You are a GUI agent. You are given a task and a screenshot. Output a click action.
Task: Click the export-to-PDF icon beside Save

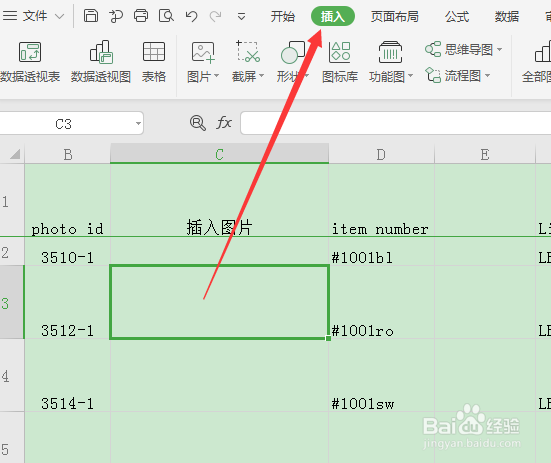point(116,16)
